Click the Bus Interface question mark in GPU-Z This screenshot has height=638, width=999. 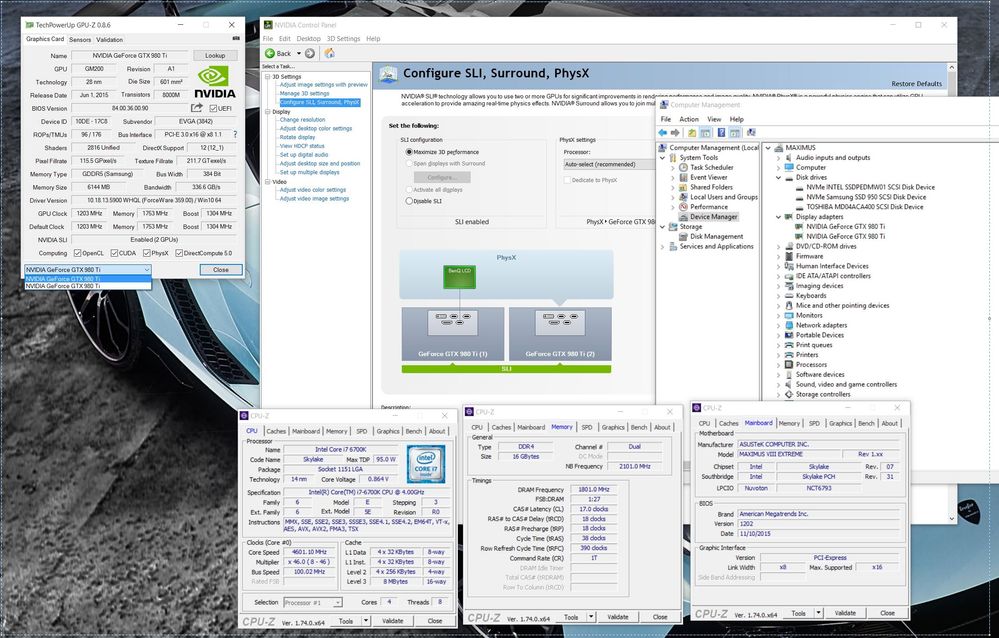click(x=235, y=134)
